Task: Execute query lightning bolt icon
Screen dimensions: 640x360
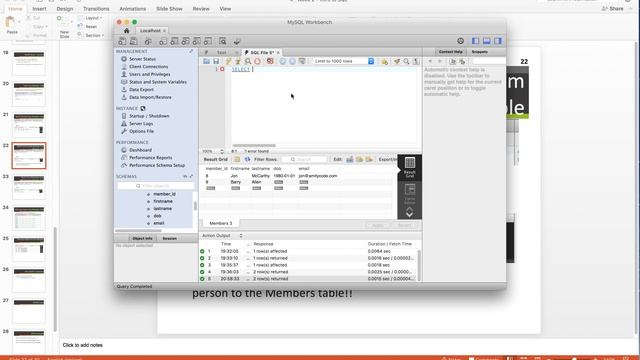Action: (x=228, y=61)
